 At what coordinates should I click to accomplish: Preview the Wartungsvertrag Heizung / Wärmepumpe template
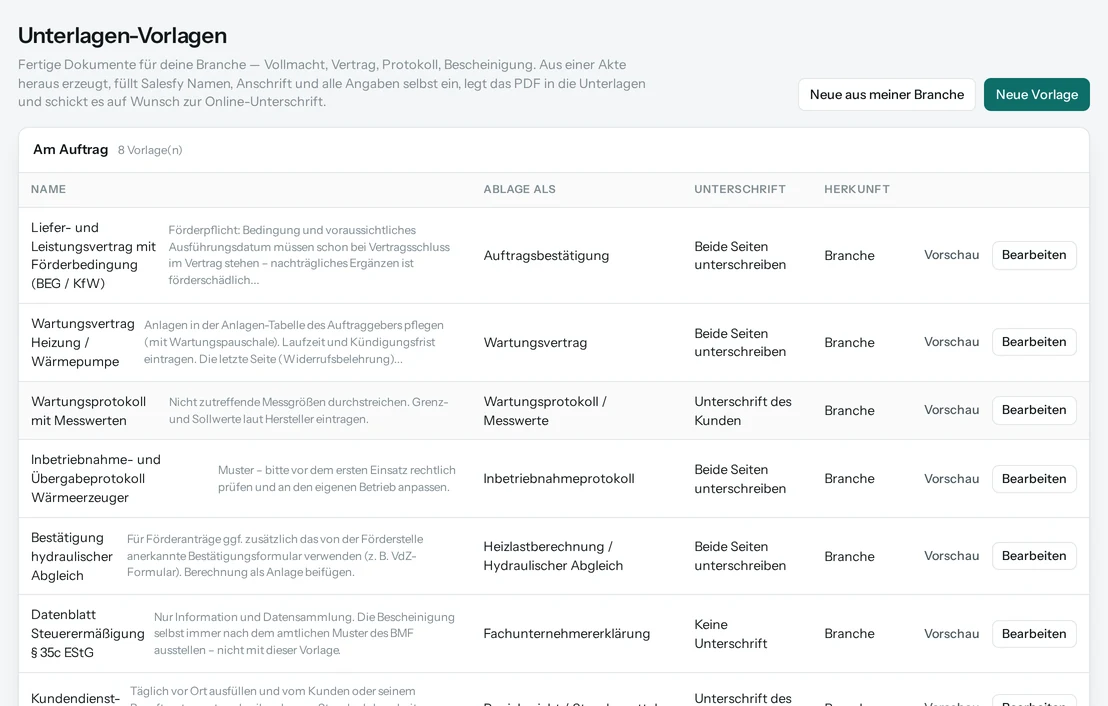[951, 342]
